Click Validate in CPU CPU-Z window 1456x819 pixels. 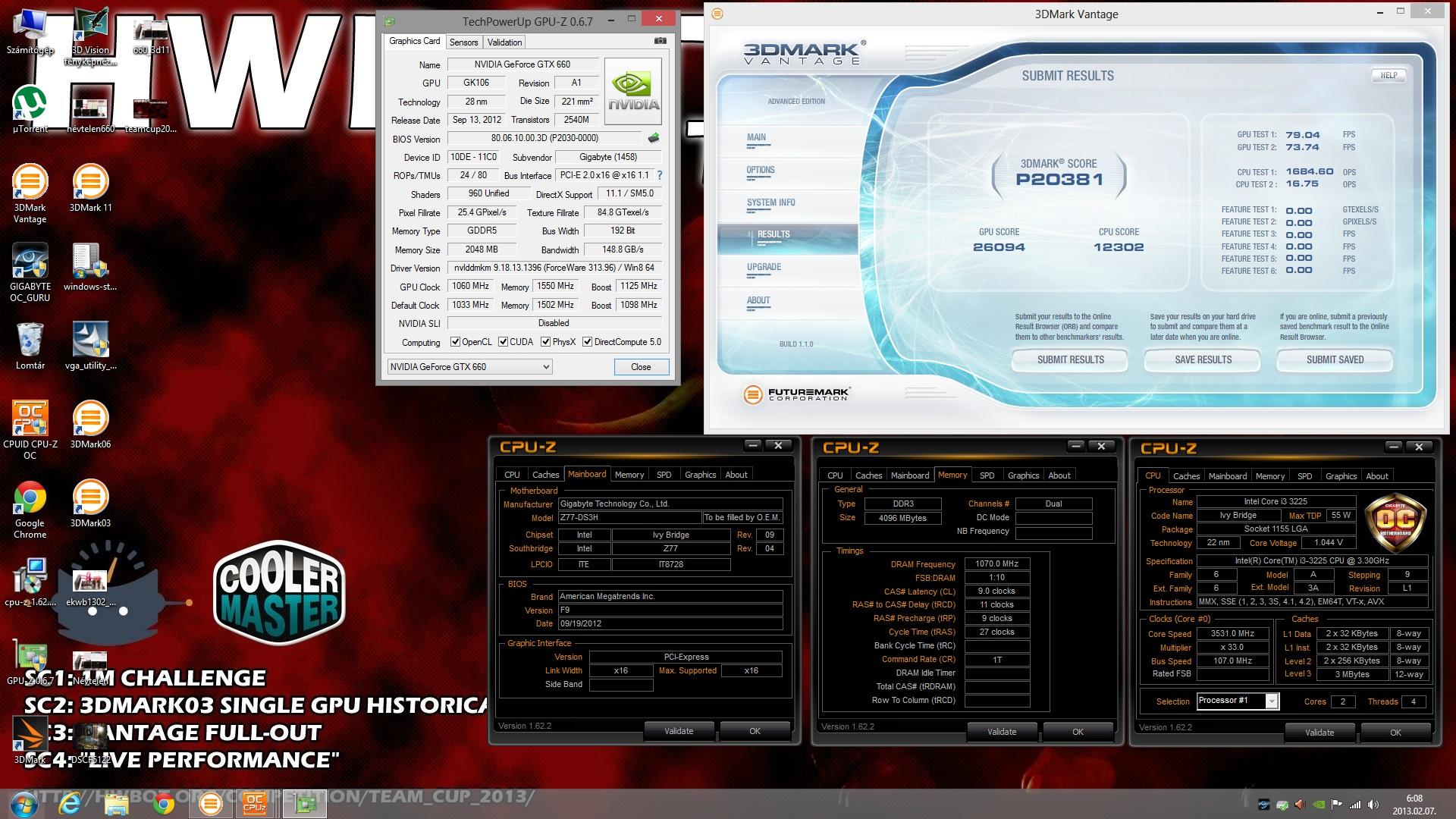1319,733
